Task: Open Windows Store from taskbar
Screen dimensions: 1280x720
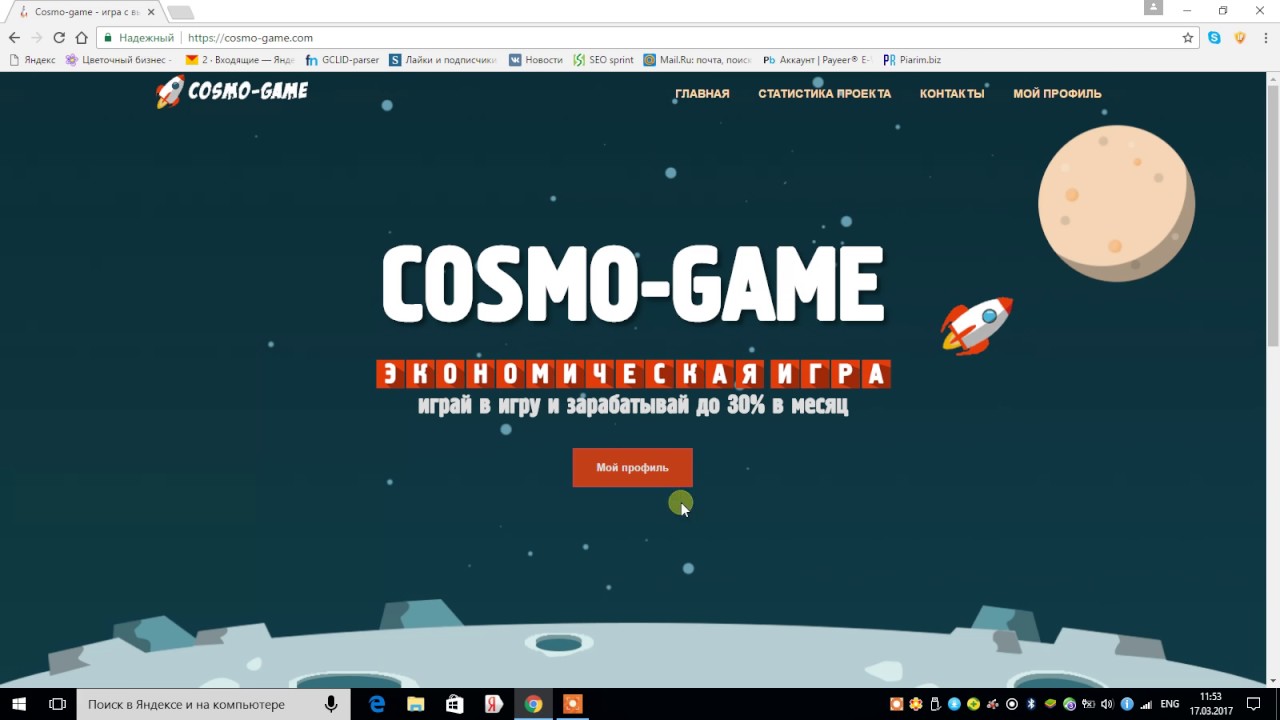Action: pos(455,704)
